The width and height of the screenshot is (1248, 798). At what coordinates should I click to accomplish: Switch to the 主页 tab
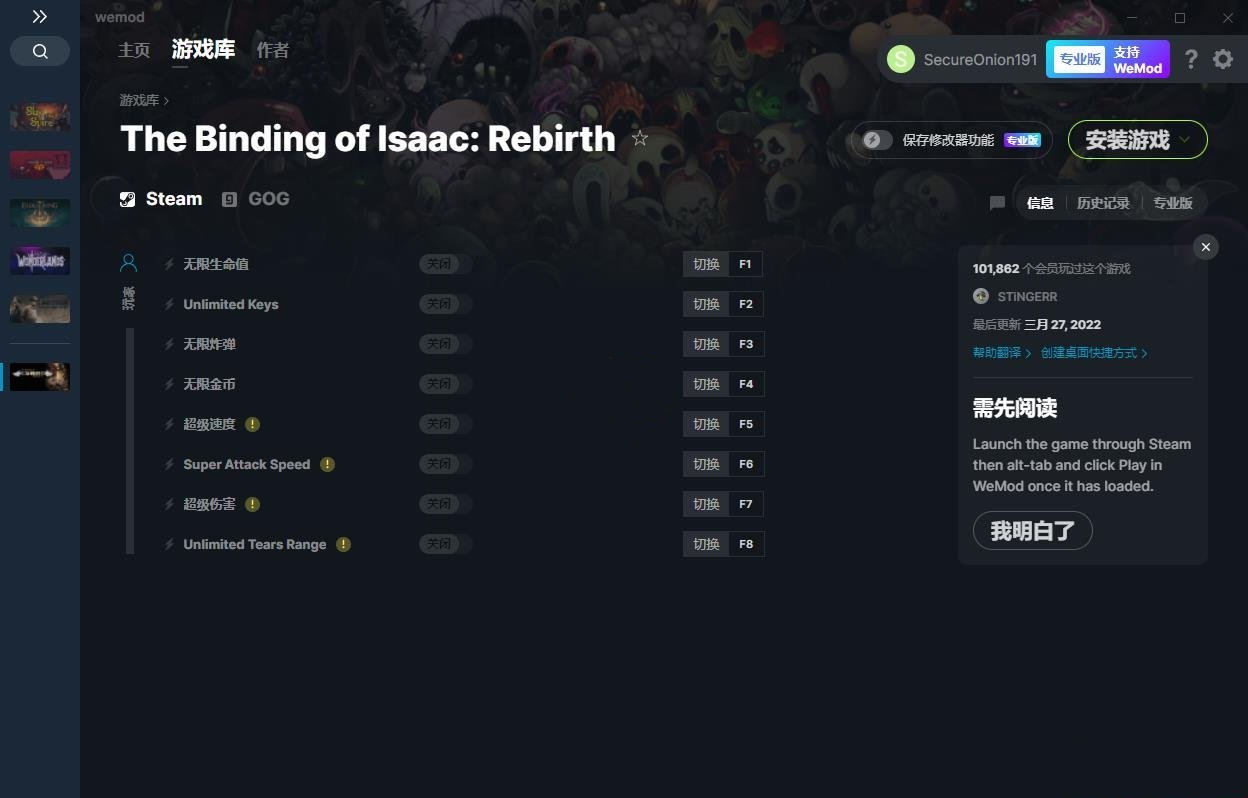coord(134,50)
